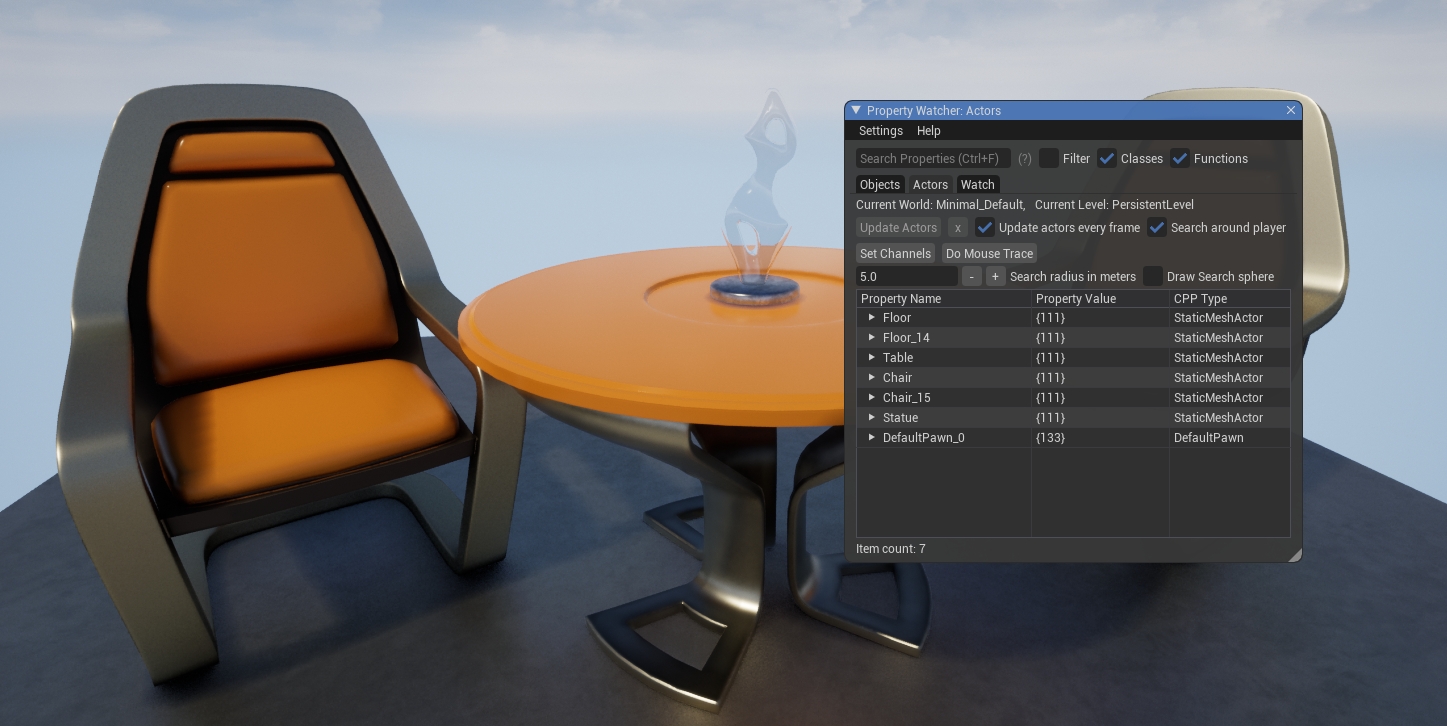This screenshot has height=726, width=1447.
Task: Increase search radius with the + stepper
Action: click(995, 276)
